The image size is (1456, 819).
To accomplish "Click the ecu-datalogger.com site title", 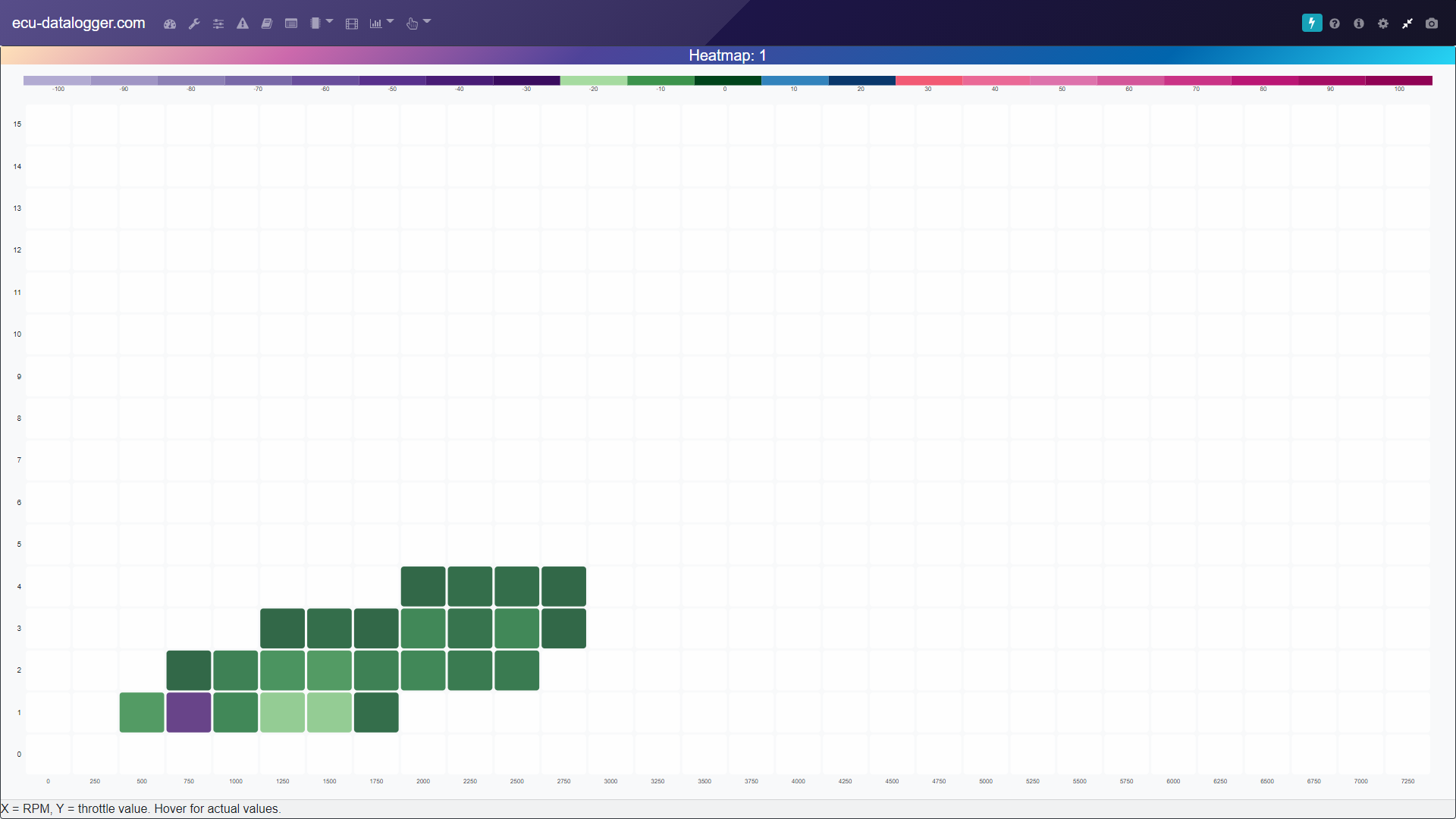I will pos(79,23).
